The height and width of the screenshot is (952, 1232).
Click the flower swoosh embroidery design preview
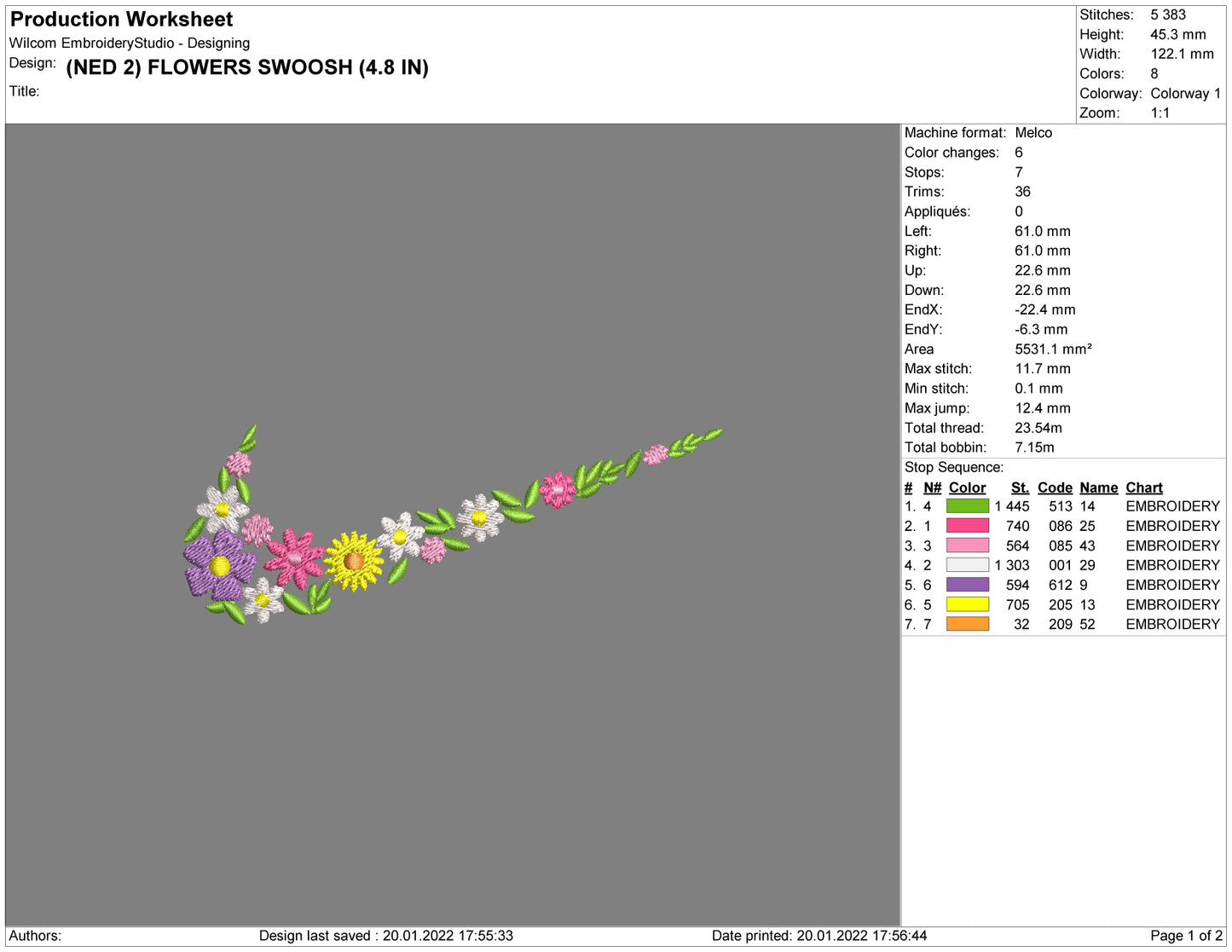coord(452,524)
